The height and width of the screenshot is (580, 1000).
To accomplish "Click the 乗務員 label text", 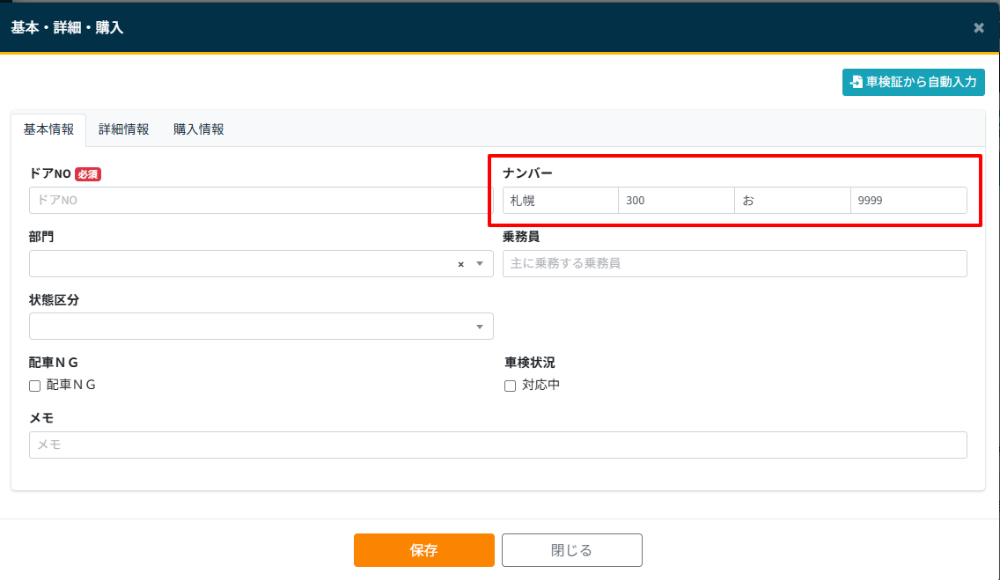I will click(521, 237).
